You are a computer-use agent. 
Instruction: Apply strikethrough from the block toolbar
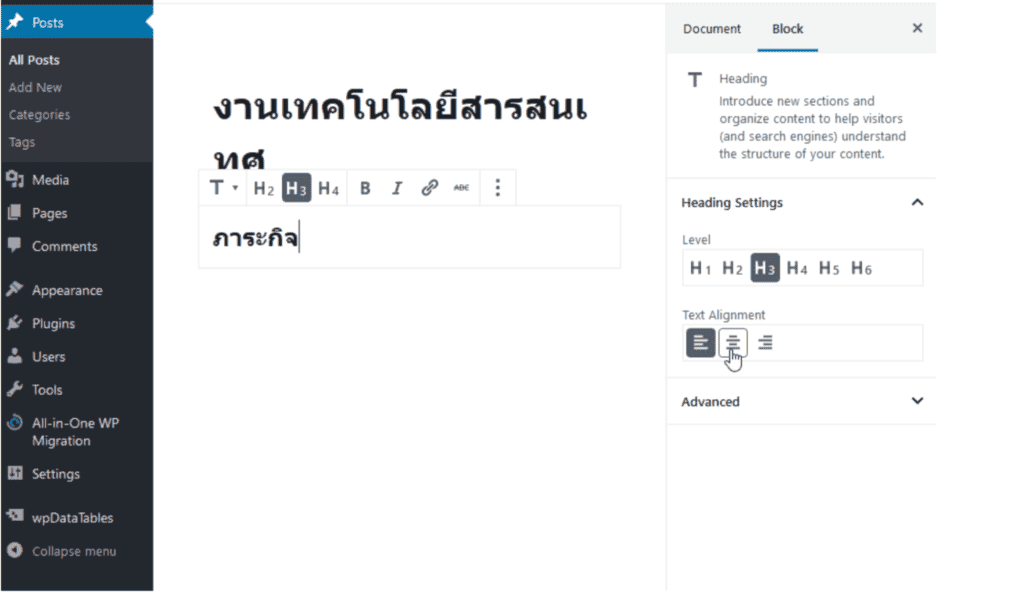point(462,187)
